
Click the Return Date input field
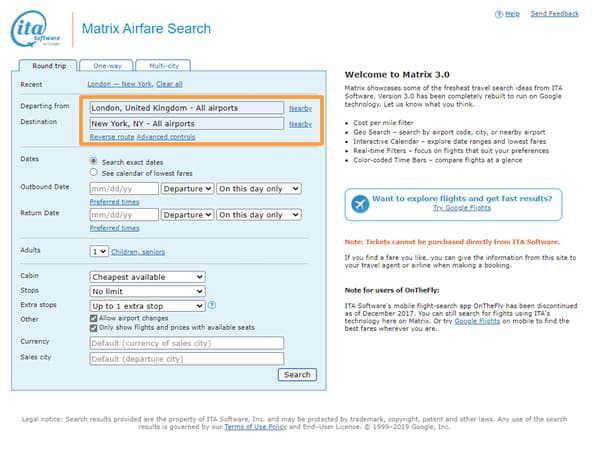(124, 215)
